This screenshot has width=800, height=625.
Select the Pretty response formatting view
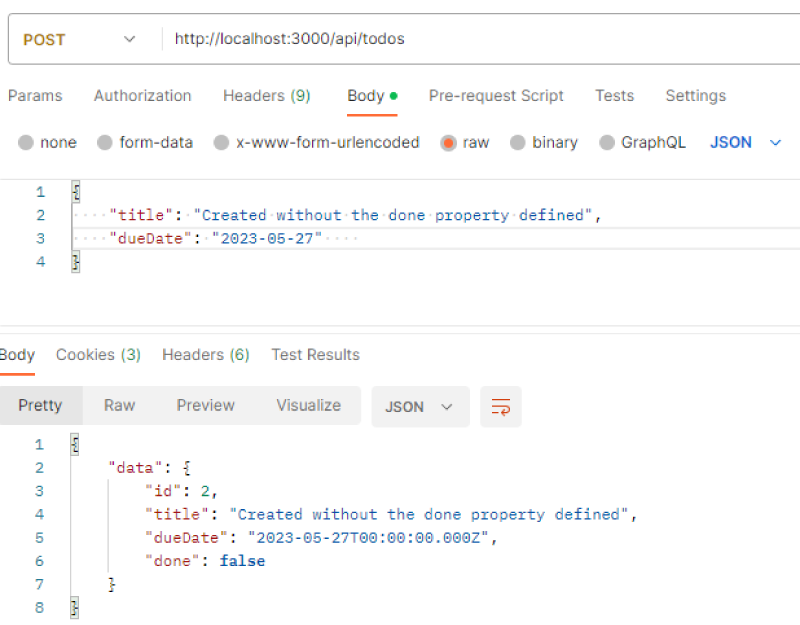[41, 405]
